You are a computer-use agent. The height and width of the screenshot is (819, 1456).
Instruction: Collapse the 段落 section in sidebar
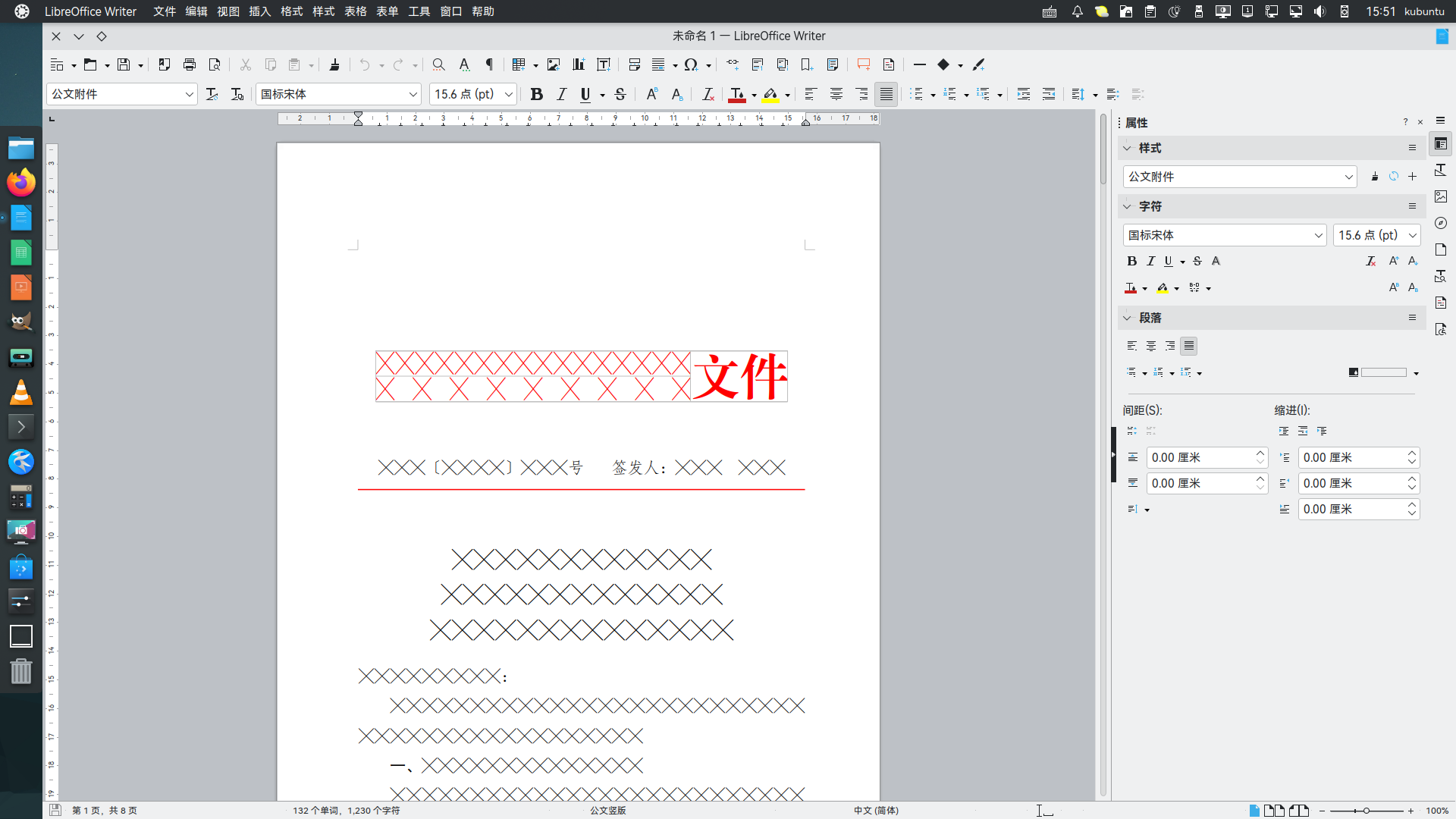tap(1127, 318)
